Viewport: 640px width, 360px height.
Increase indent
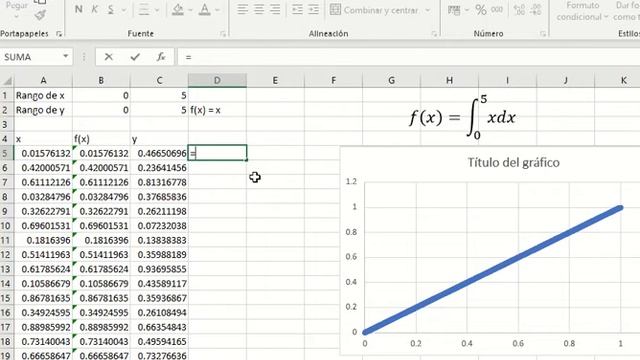(x=313, y=9)
